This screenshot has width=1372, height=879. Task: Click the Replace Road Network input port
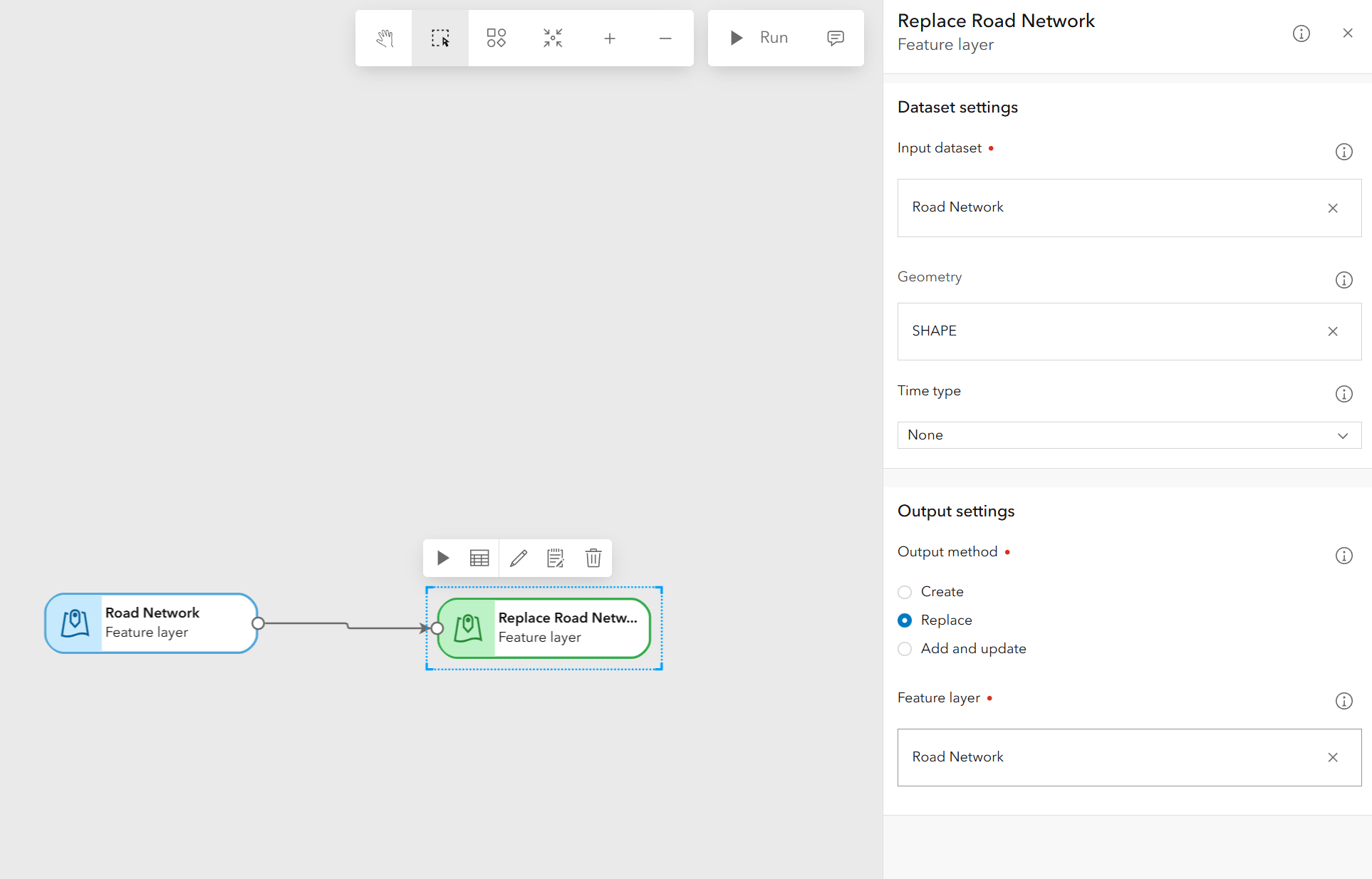tap(437, 628)
